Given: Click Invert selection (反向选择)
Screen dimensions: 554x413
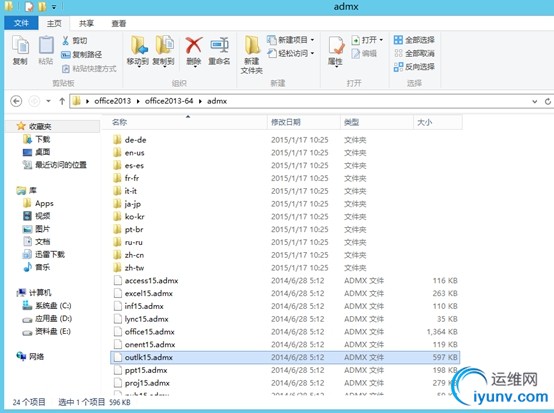Looking at the screenshot, I should [x=414, y=66].
